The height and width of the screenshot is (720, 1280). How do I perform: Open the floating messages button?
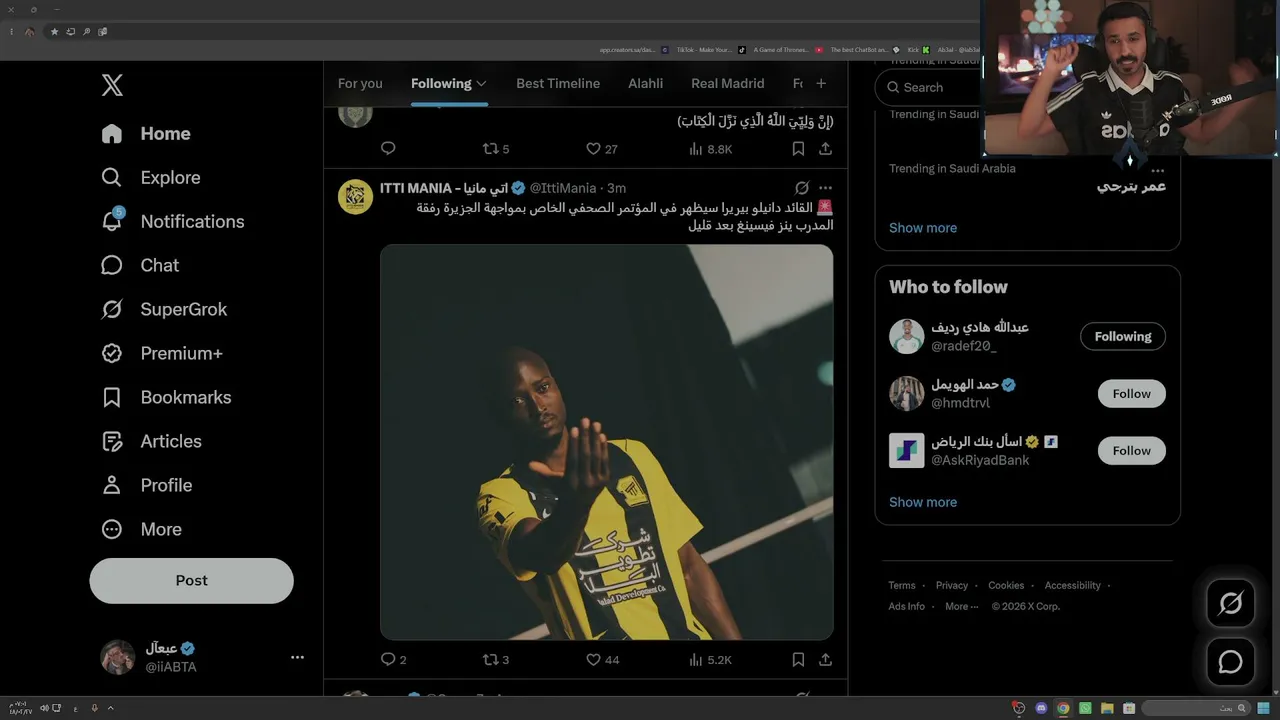(x=1230, y=662)
